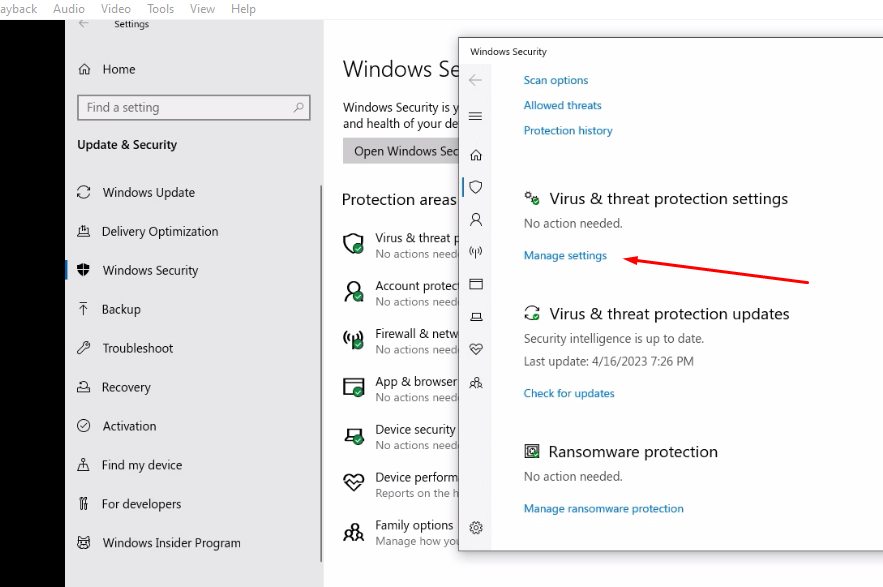Viewport: 883px width, 587px height.
Task: Click Account protection icon in Protection areas
Action: (x=354, y=291)
